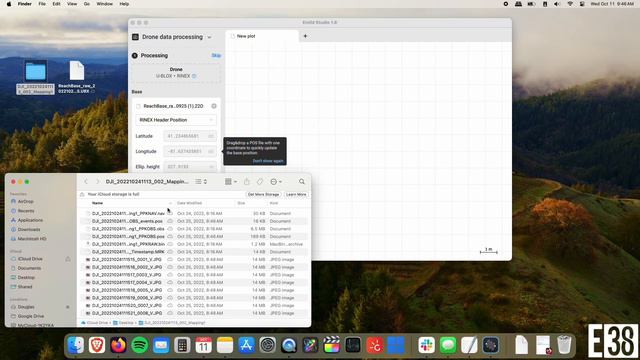Click the Finder search icon
This screenshot has height=360, width=640.
(x=302, y=182)
